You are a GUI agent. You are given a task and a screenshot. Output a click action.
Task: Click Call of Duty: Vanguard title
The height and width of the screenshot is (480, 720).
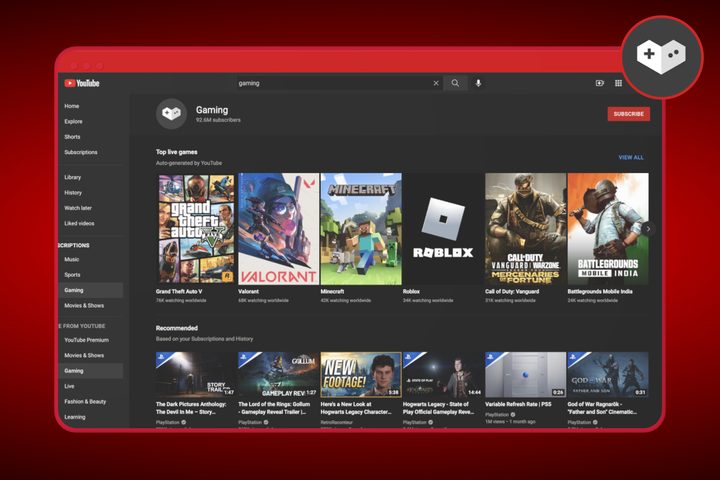512,292
